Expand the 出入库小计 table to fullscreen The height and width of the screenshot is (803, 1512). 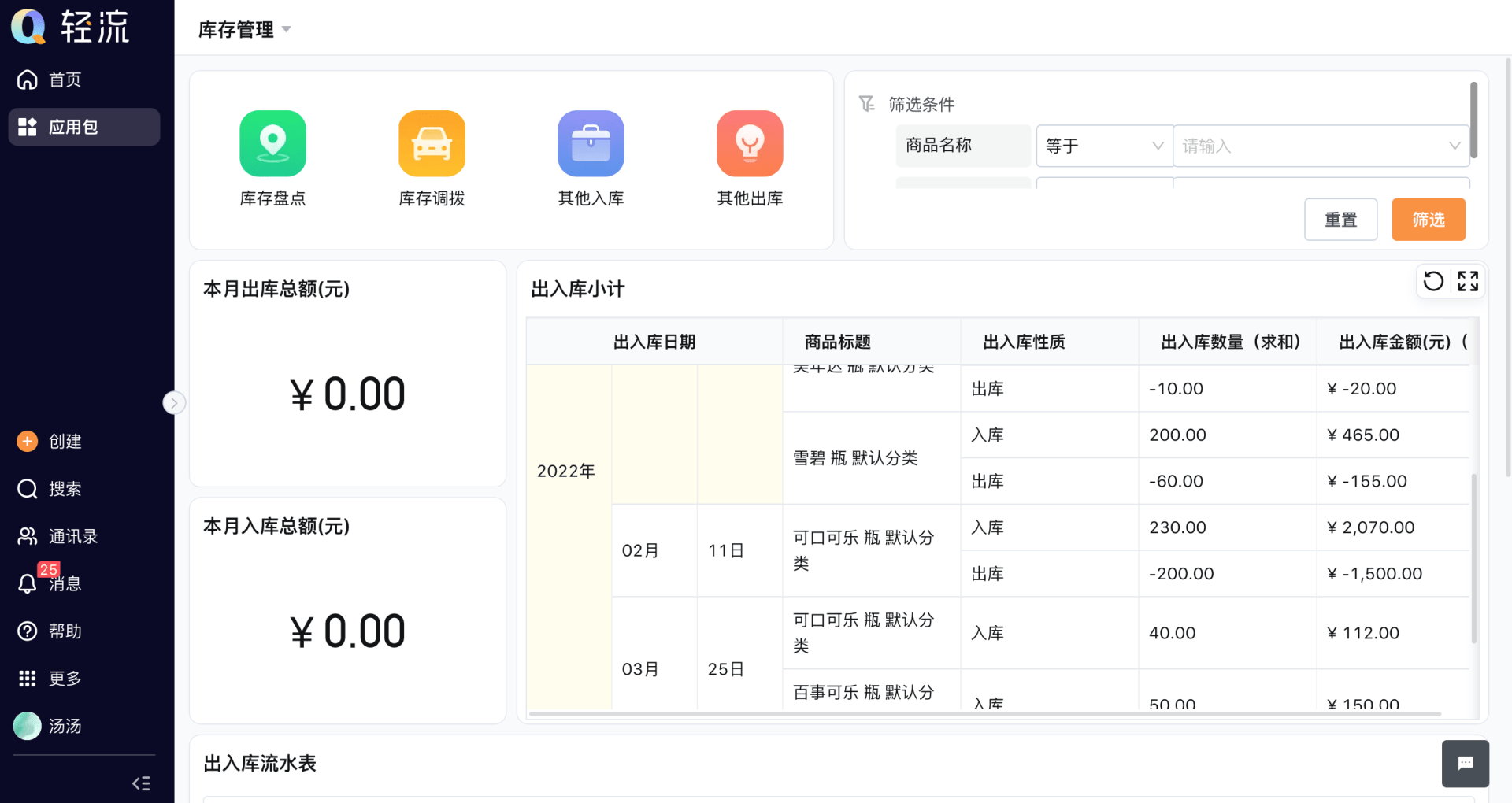coord(1468,280)
